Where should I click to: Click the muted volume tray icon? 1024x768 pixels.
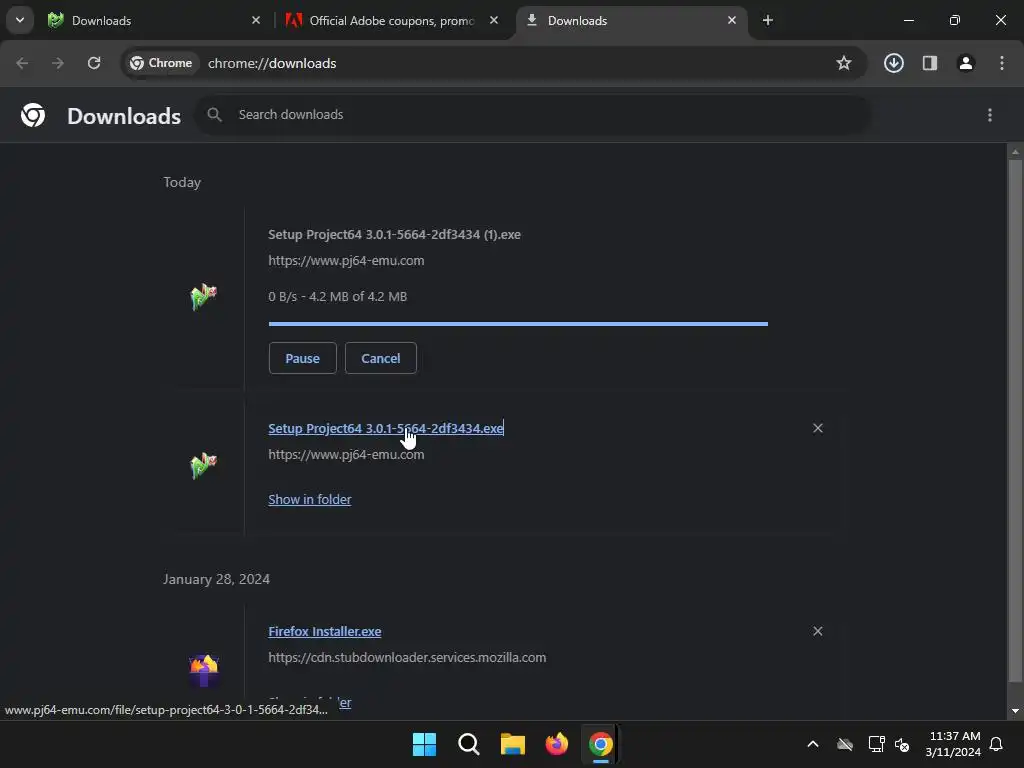pyautogui.click(x=902, y=744)
